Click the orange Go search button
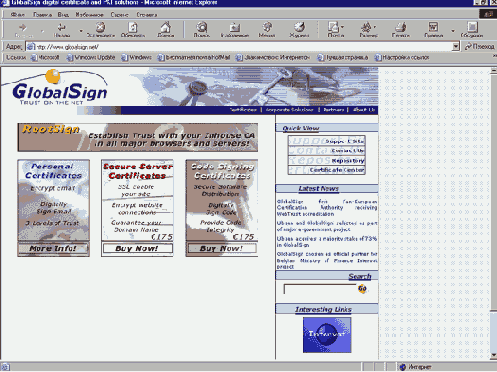 tap(362, 288)
